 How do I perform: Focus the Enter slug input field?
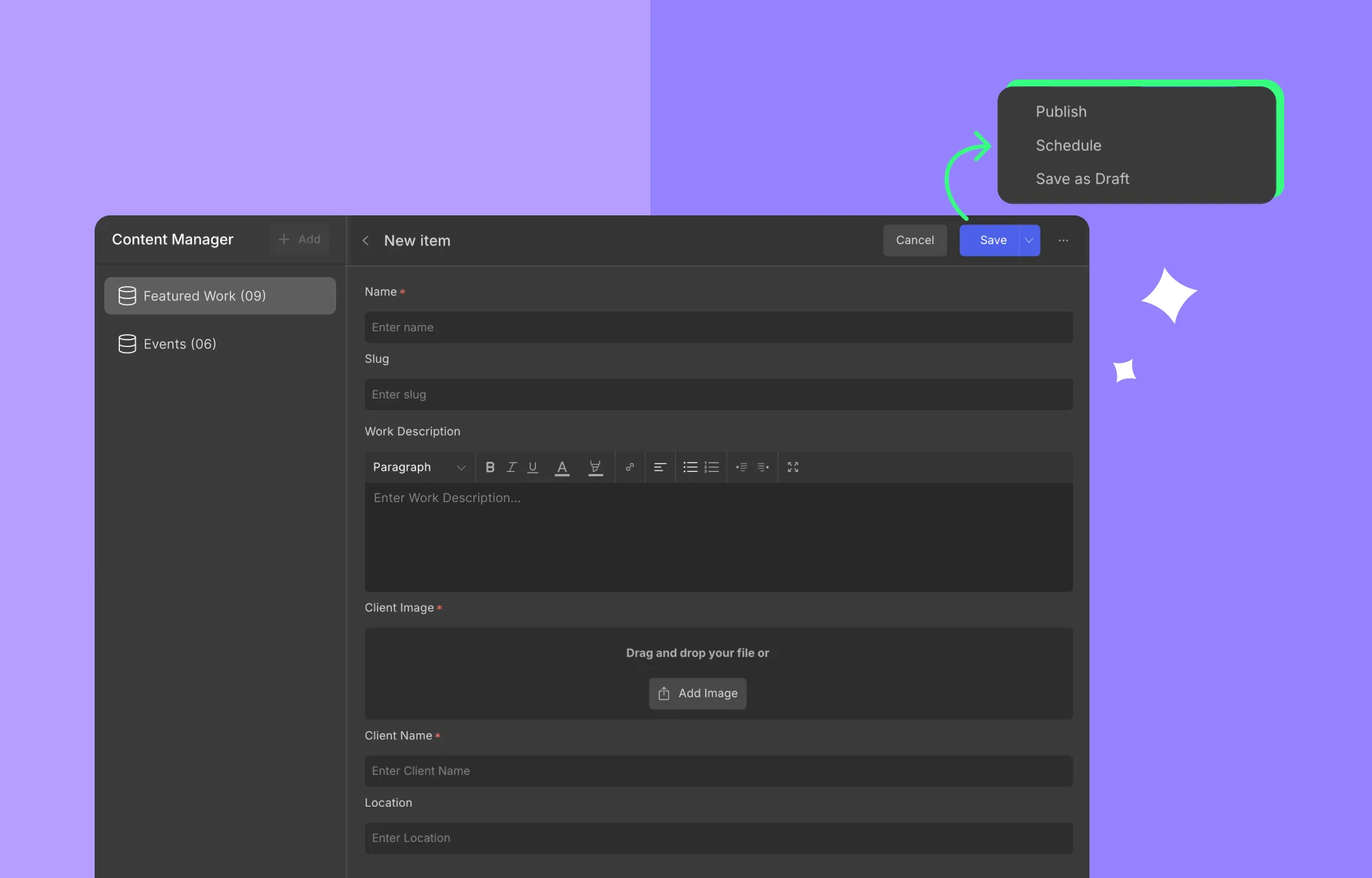tap(718, 394)
